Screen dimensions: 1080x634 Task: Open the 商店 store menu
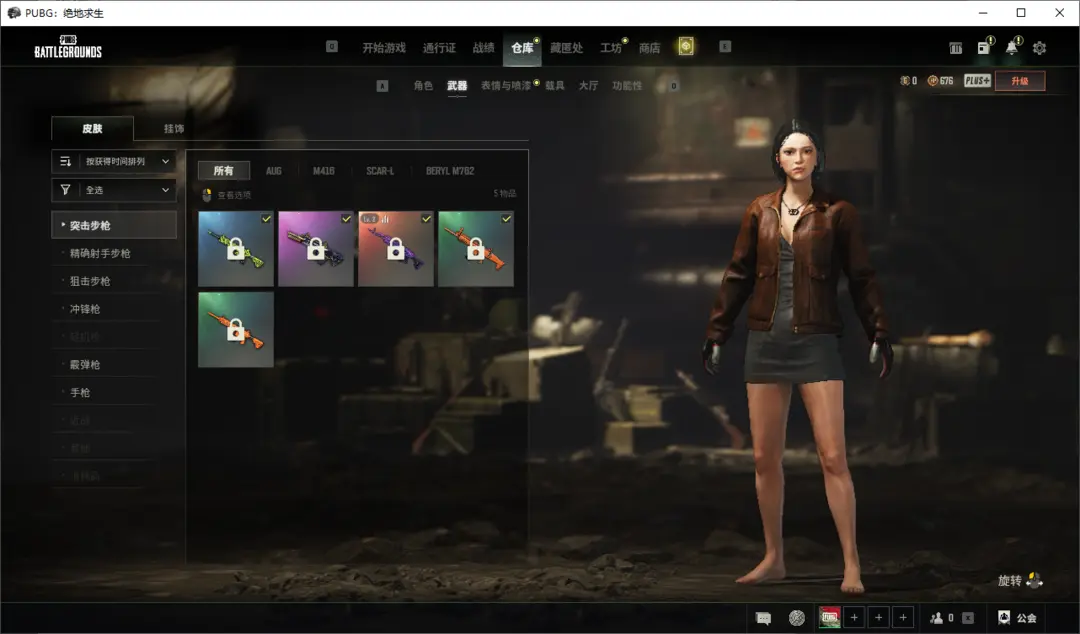point(649,48)
